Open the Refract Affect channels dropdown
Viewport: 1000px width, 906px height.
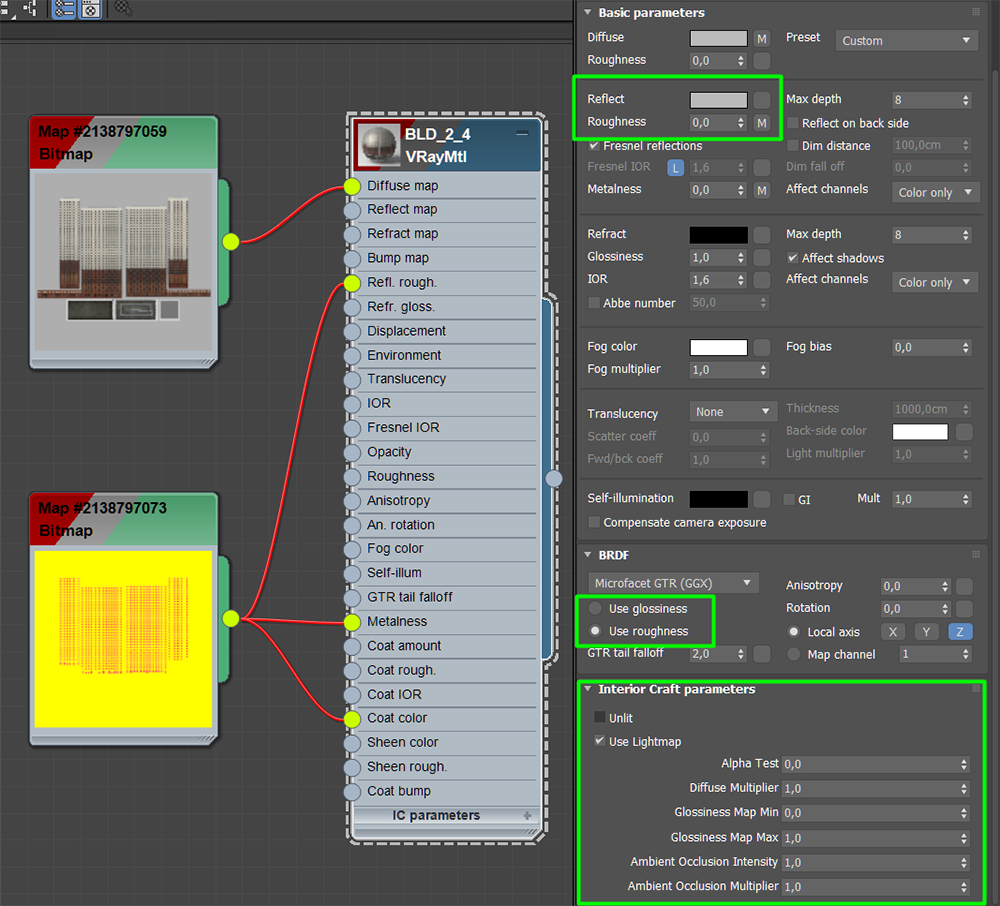point(935,282)
